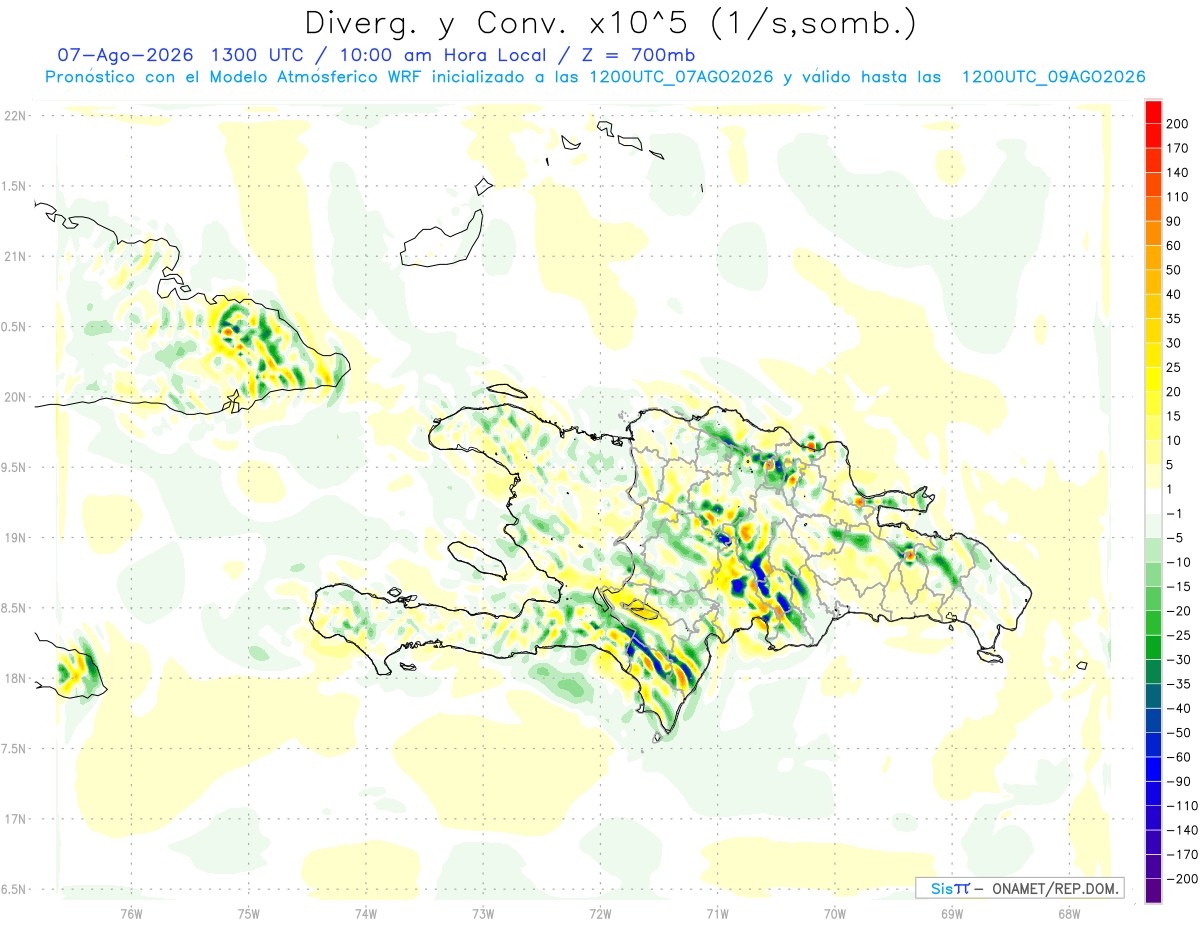This screenshot has height=927, width=1200.
Task: Click the '74W' longitude label
Action: [x=366, y=912]
